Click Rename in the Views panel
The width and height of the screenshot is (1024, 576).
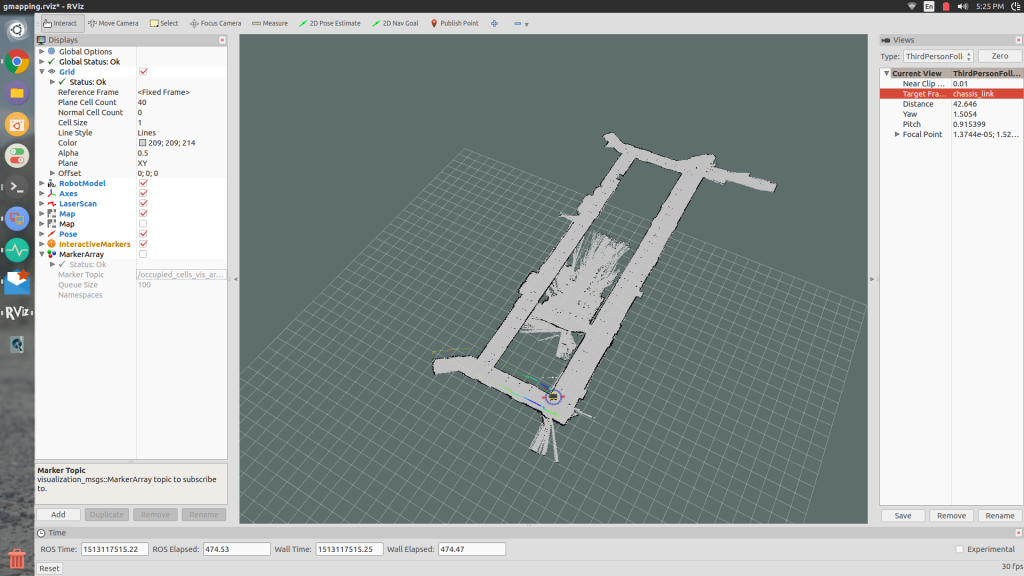1000,516
